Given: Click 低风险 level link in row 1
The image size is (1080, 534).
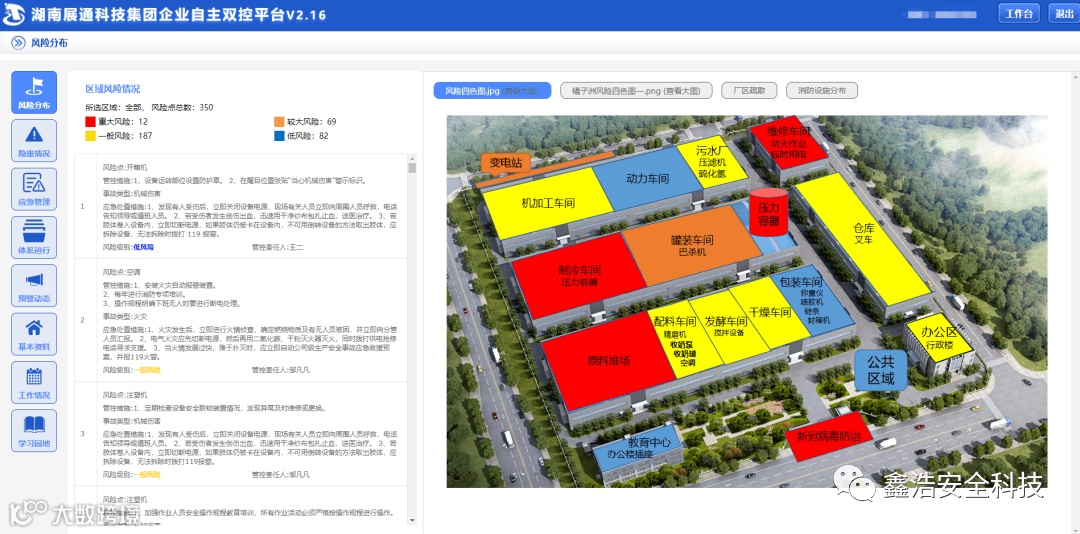Looking at the screenshot, I should [143, 247].
